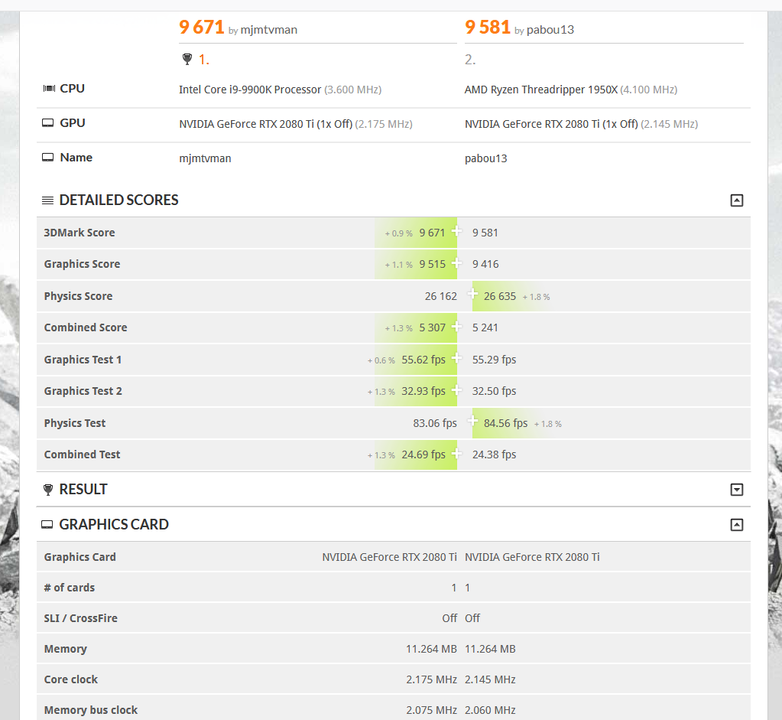The width and height of the screenshot is (782, 720).
Task: Click plus icon in Physics Score row
Action: [472, 294]
